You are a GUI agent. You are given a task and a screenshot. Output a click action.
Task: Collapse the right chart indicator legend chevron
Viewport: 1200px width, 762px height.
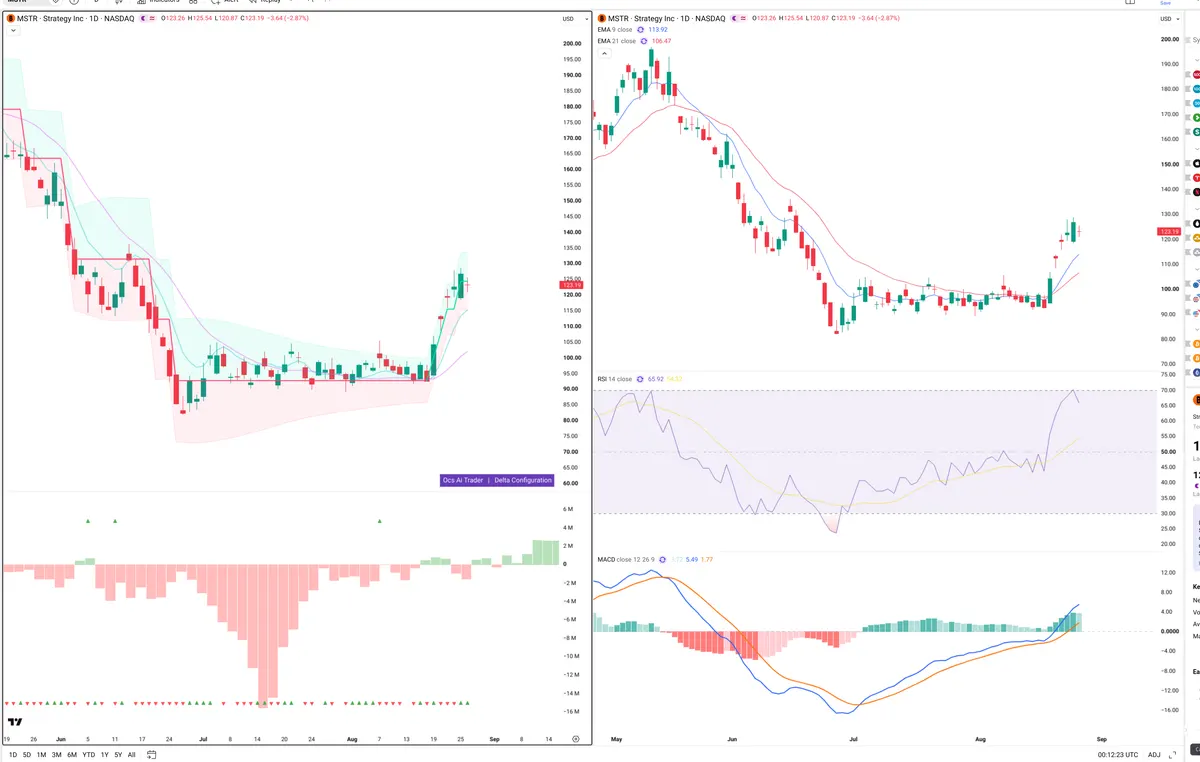click(x=604, y=53)
